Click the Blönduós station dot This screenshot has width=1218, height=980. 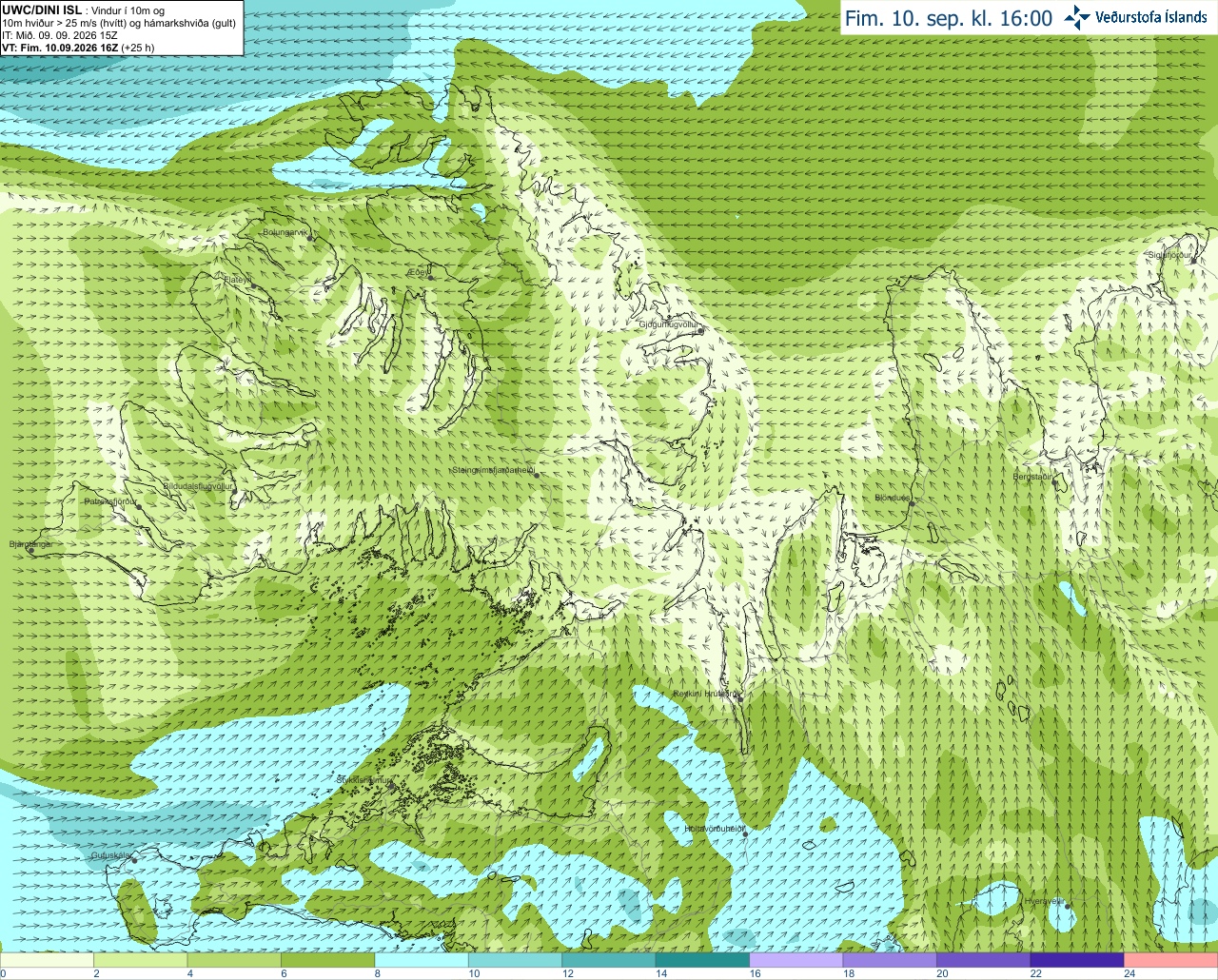(x=911, y=504)
